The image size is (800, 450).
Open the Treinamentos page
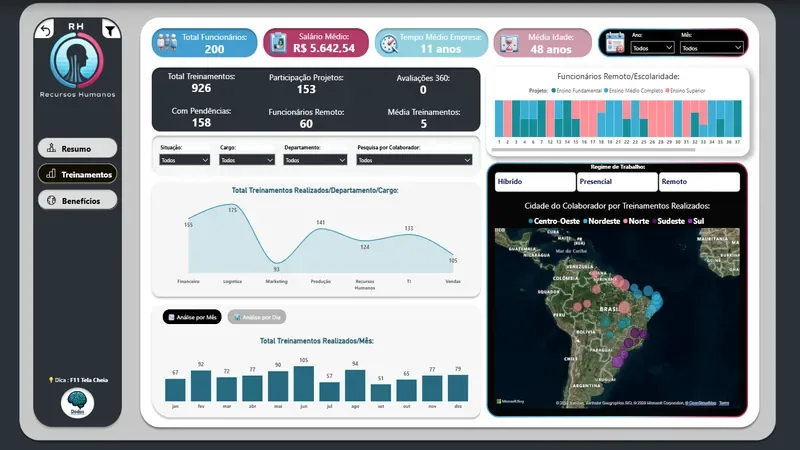click(77, 174)
